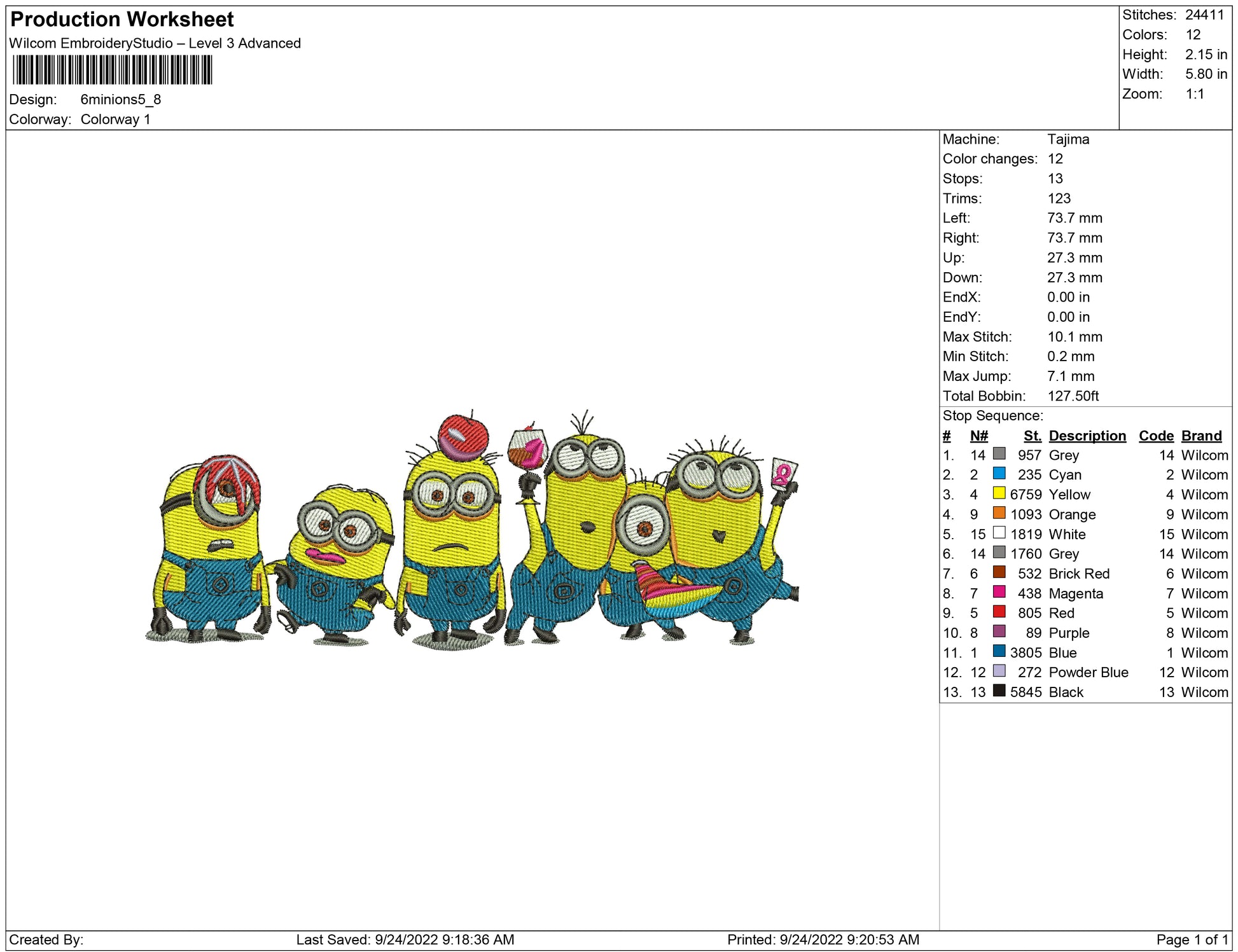The height and width of the screenshot is (952, 1238).
Task: Click the Production Worksheet title
Action: click(122, 19)
